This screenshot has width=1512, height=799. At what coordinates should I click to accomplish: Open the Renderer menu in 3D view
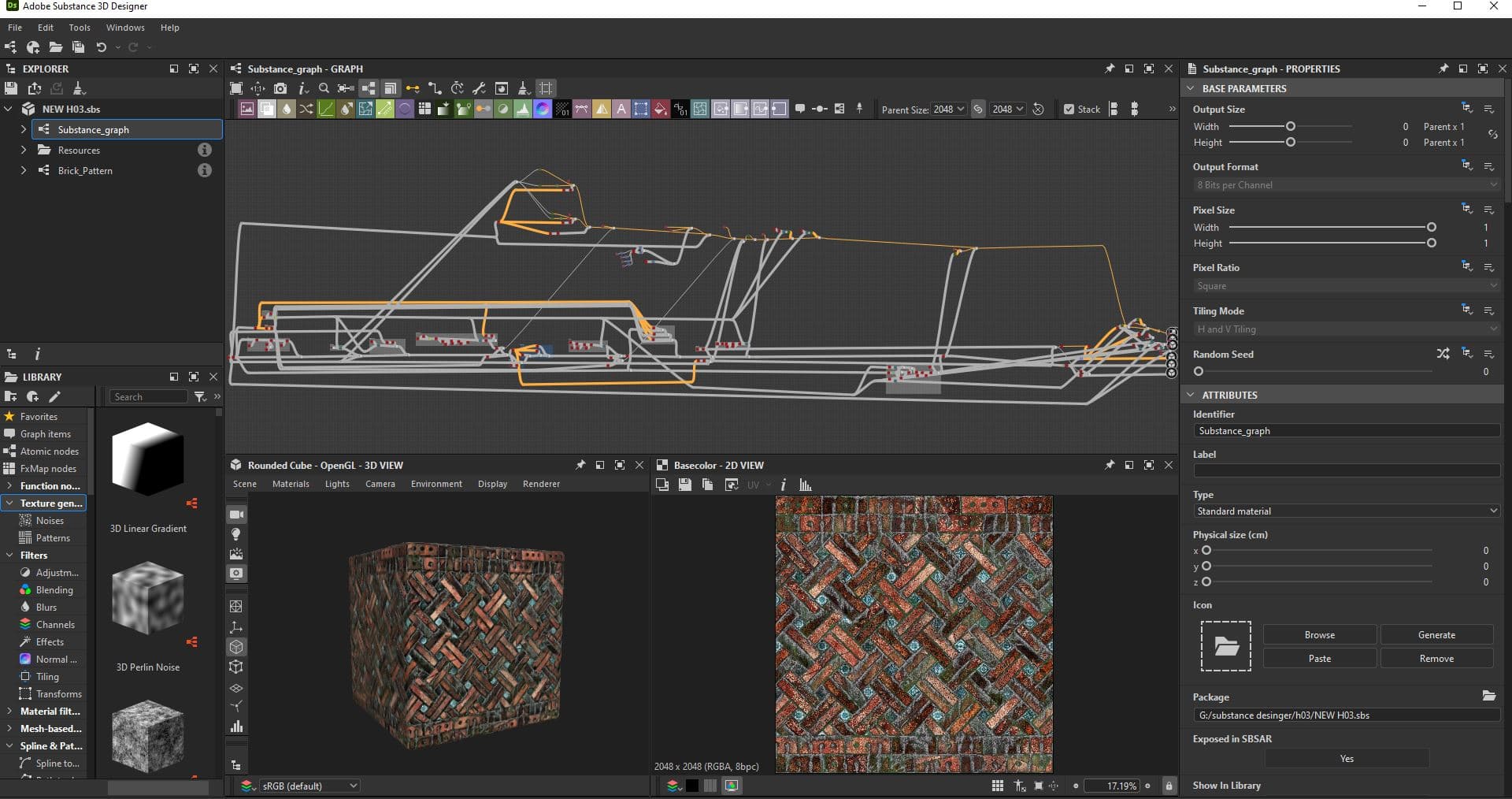click(x=541, y=484)
